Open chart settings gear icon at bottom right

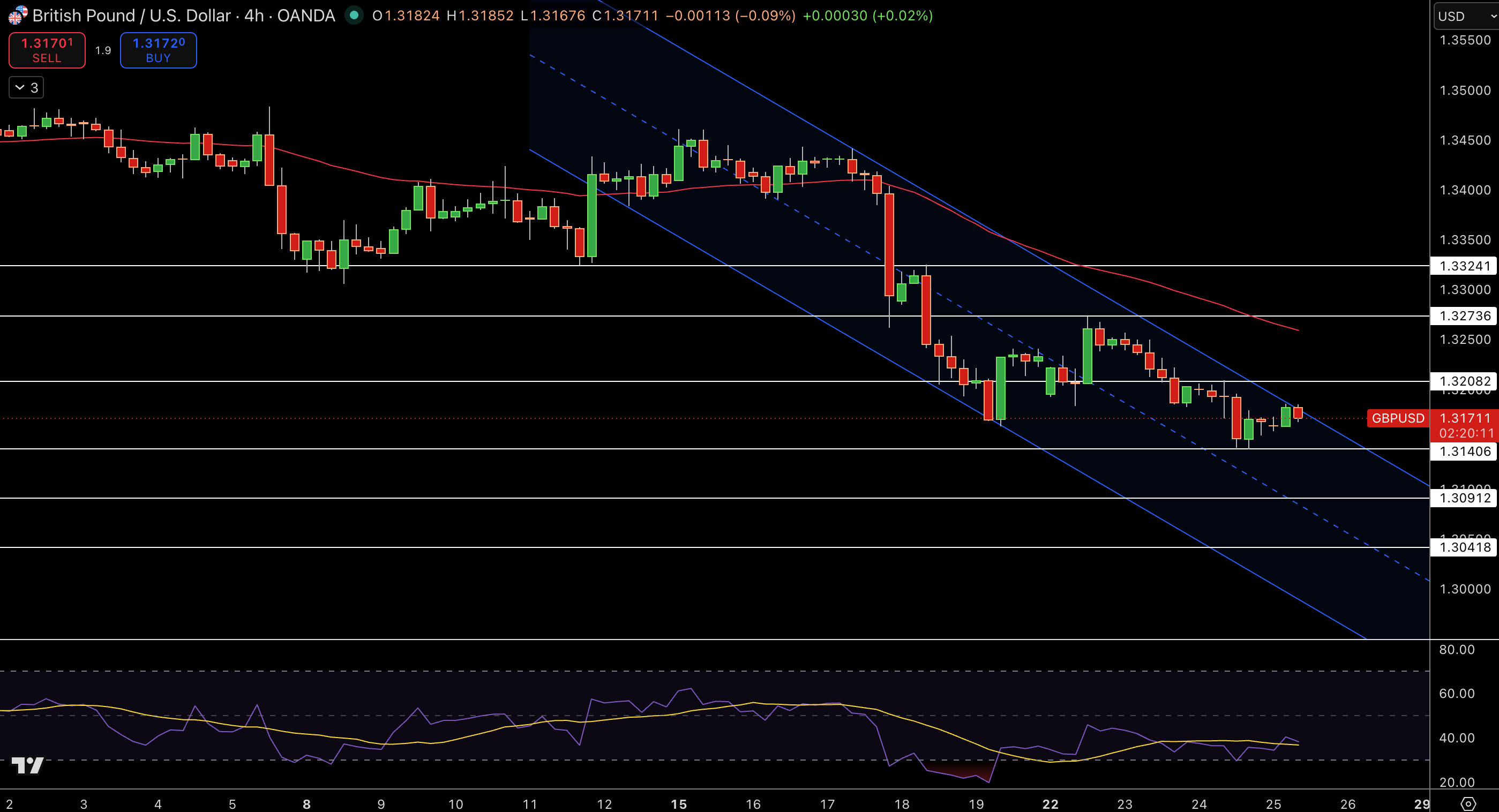(1468, 804)
